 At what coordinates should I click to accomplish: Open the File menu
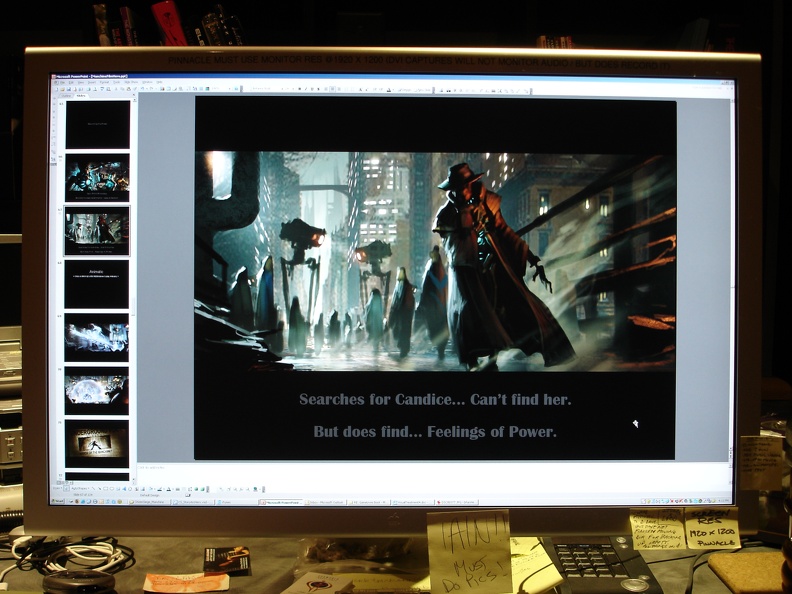tap(63, 82)
